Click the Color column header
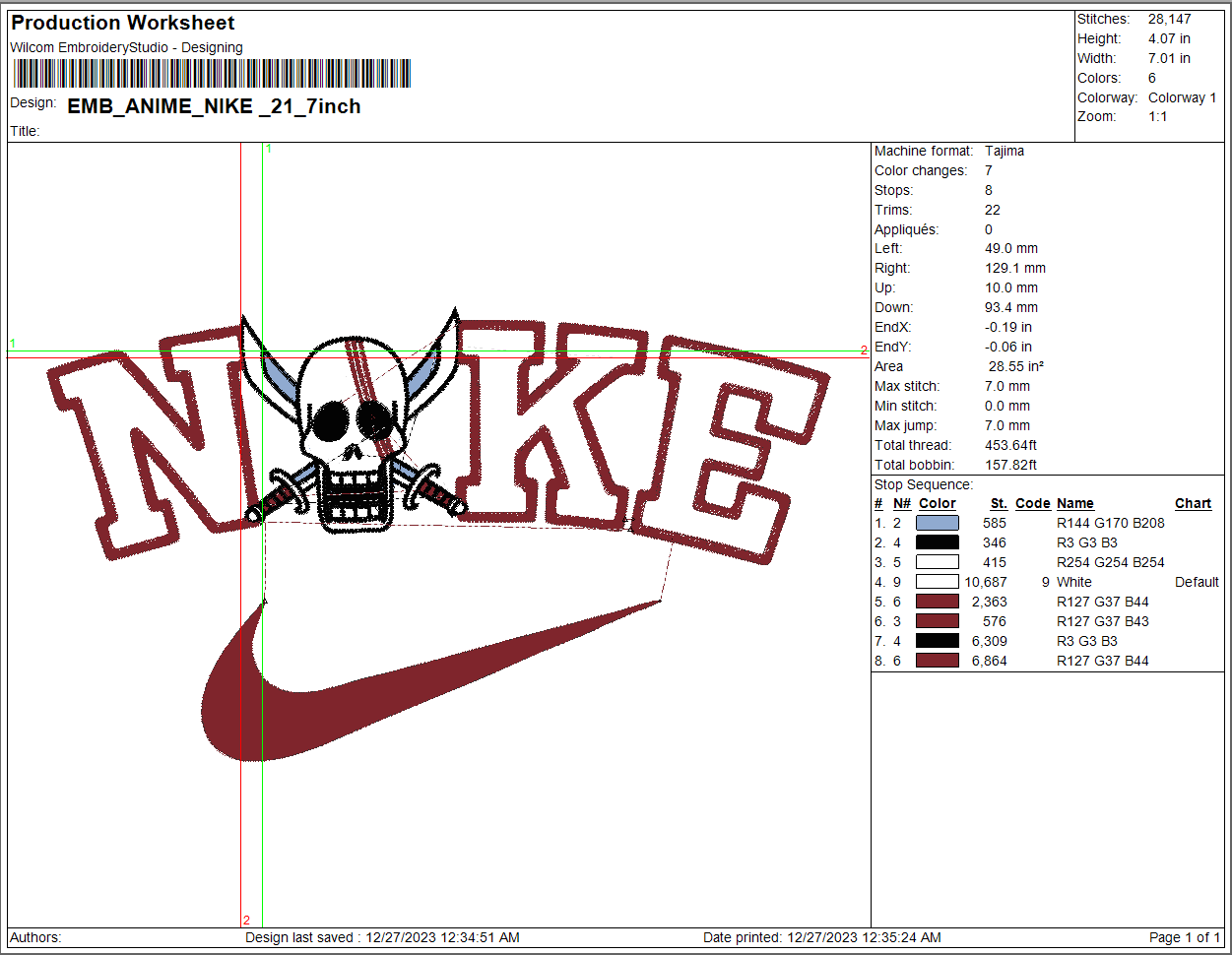 pyautogui.click(x=937, y=503)
